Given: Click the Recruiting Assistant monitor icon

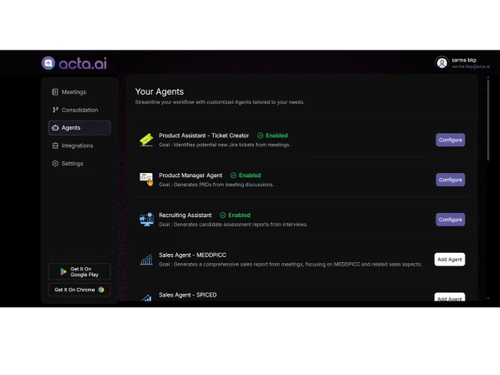Looking at the screenshot, I should tap(146, 219).
